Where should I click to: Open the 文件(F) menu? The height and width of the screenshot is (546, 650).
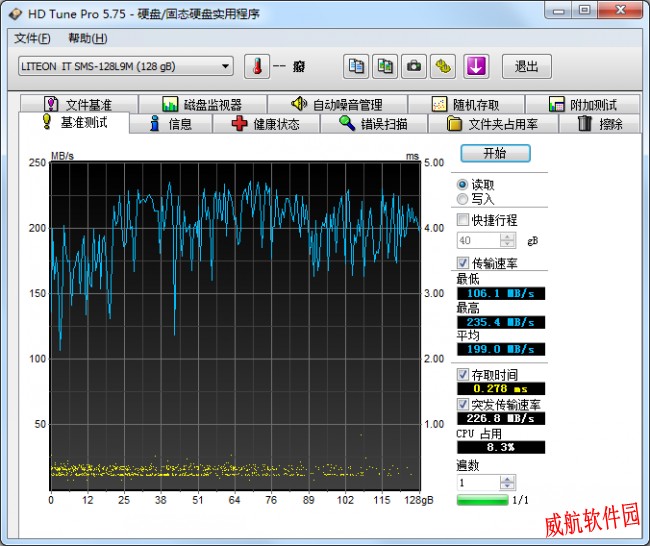[x=32, y=39]
